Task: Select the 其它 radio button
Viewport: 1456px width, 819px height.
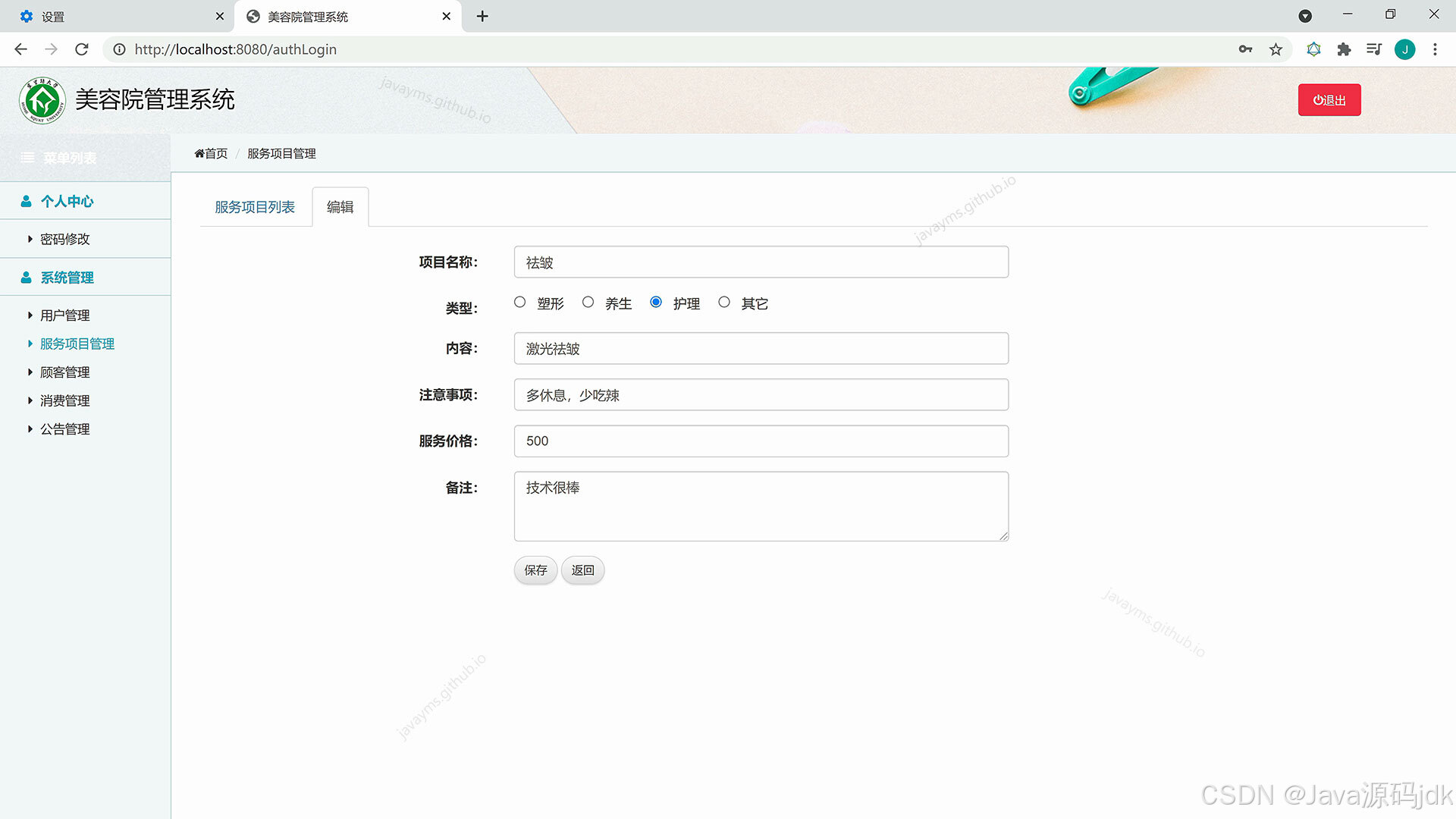Action: pos(724,302)
